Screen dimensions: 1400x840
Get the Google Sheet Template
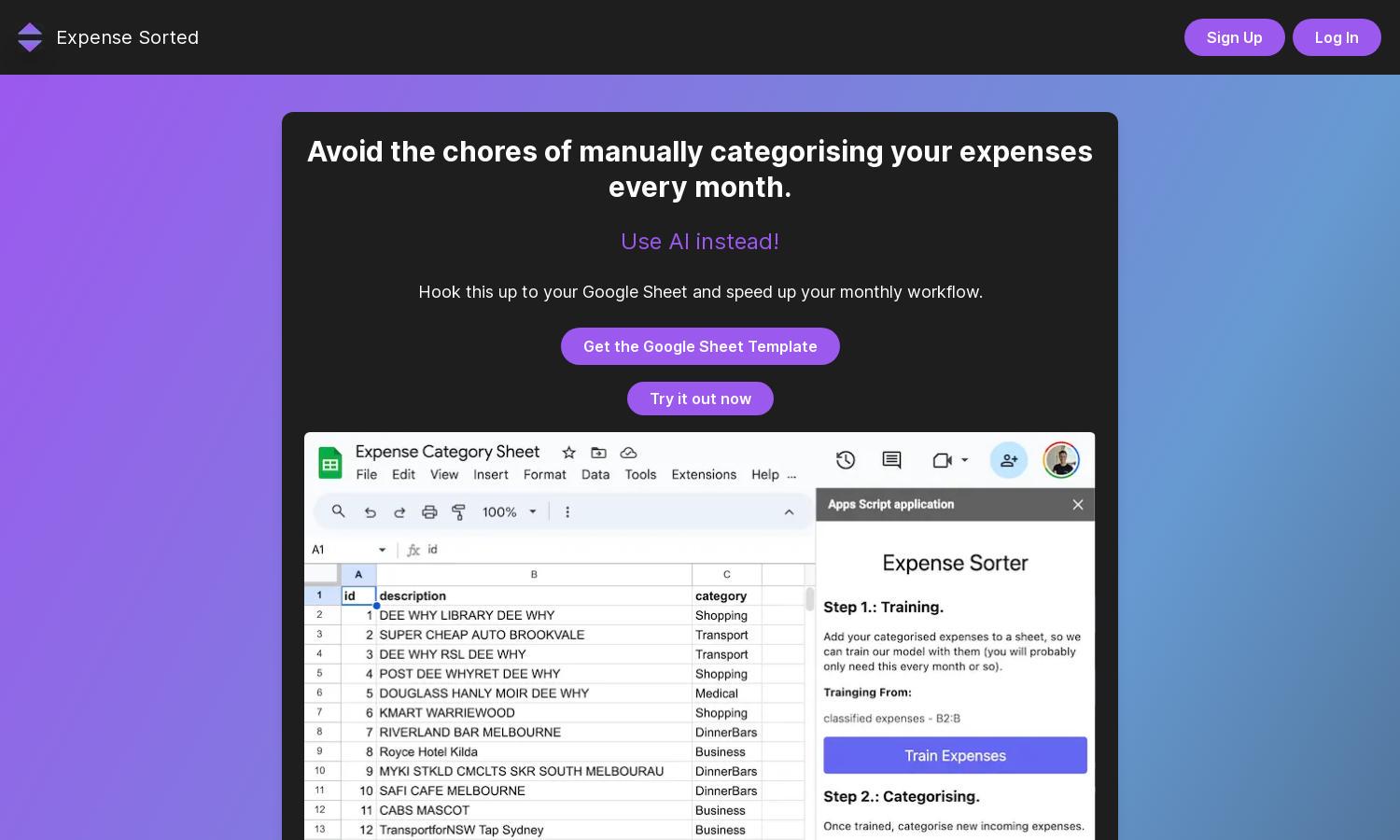click(x=700, y=346)
